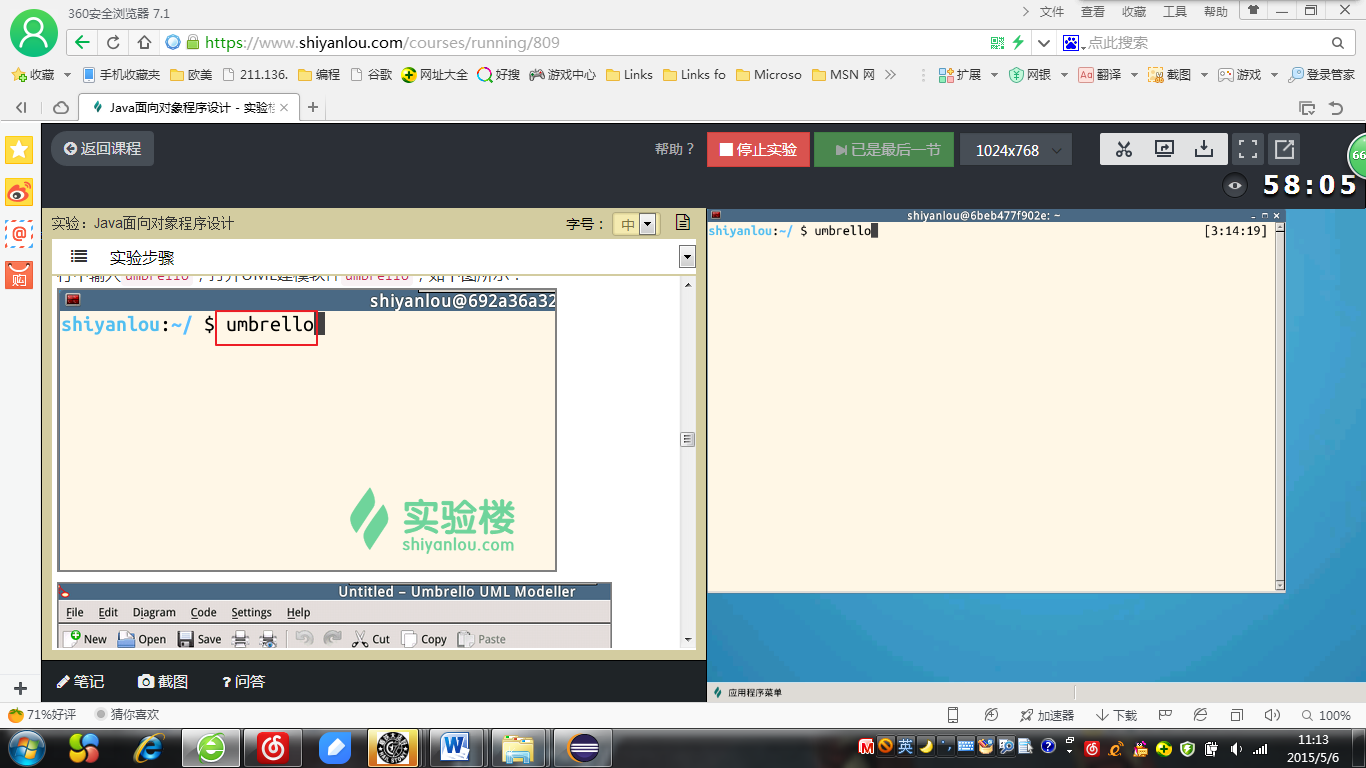This screenshot has width=1366, height=768.
Task: Enter fullscreen mode for the lab
Action: pos(1247,149)
